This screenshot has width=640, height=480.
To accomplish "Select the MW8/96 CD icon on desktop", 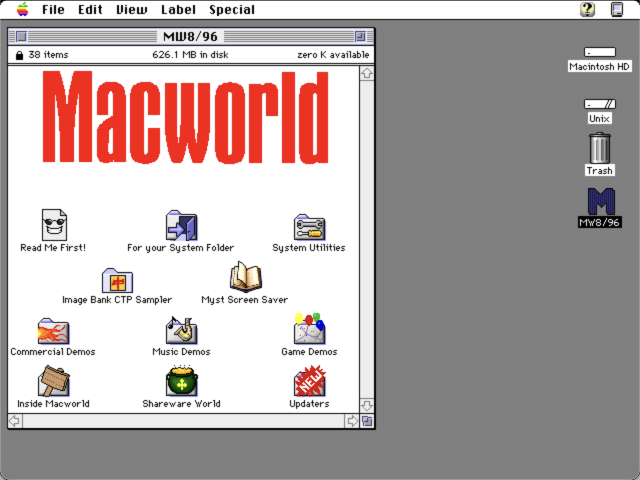I will [601, 201].
